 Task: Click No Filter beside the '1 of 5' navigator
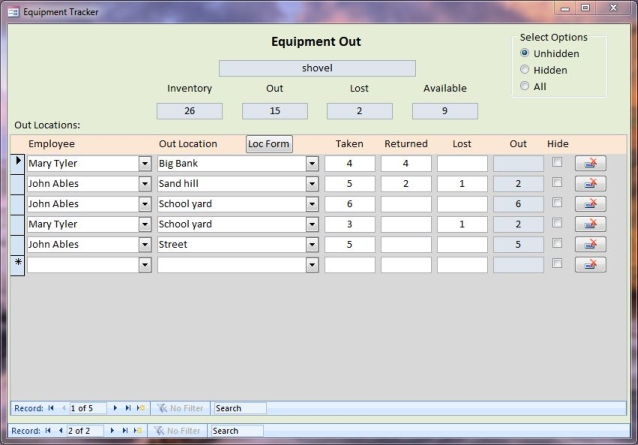(x=180, y=408)
